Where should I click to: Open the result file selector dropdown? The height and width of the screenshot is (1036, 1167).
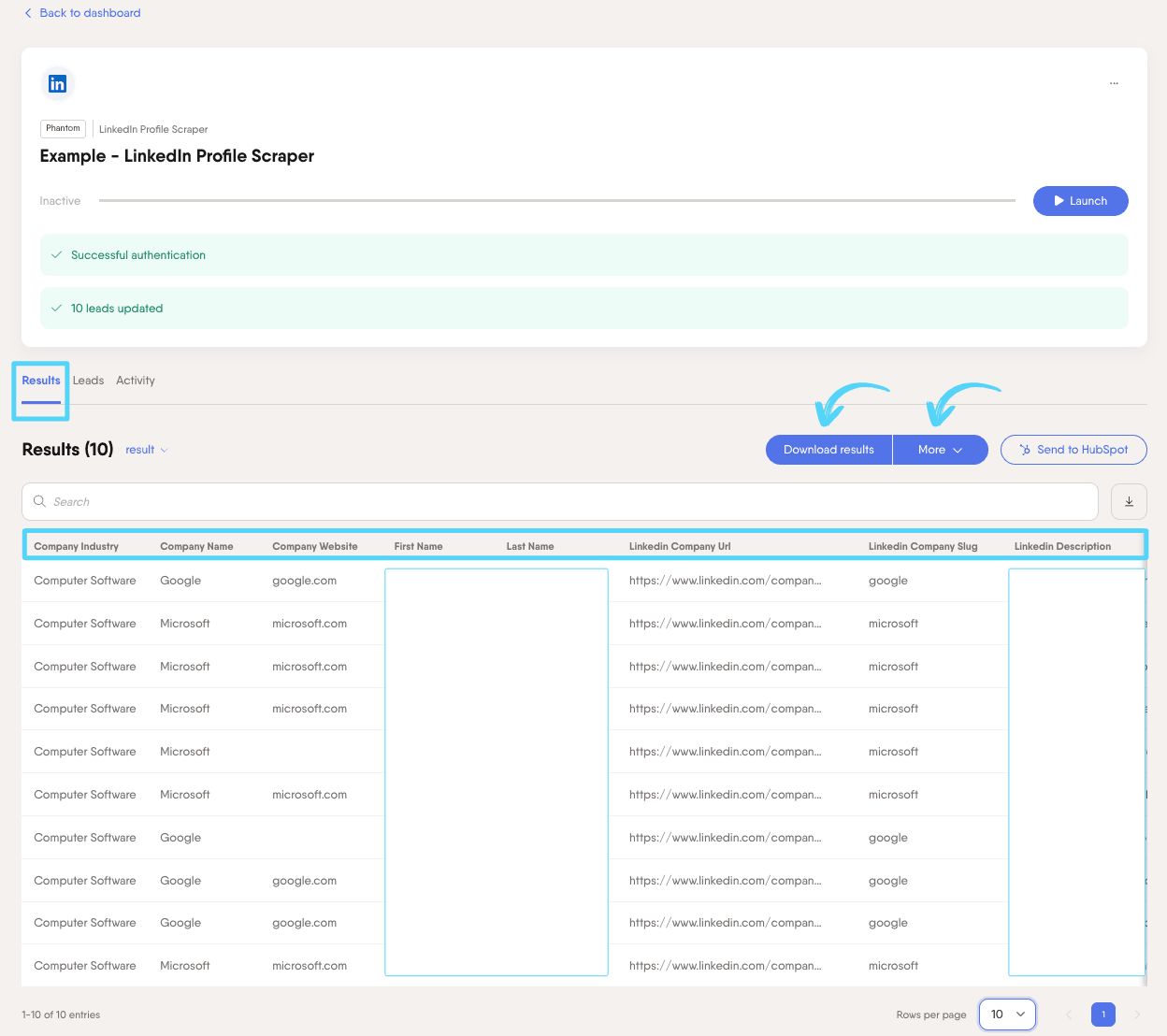[147, 450]
